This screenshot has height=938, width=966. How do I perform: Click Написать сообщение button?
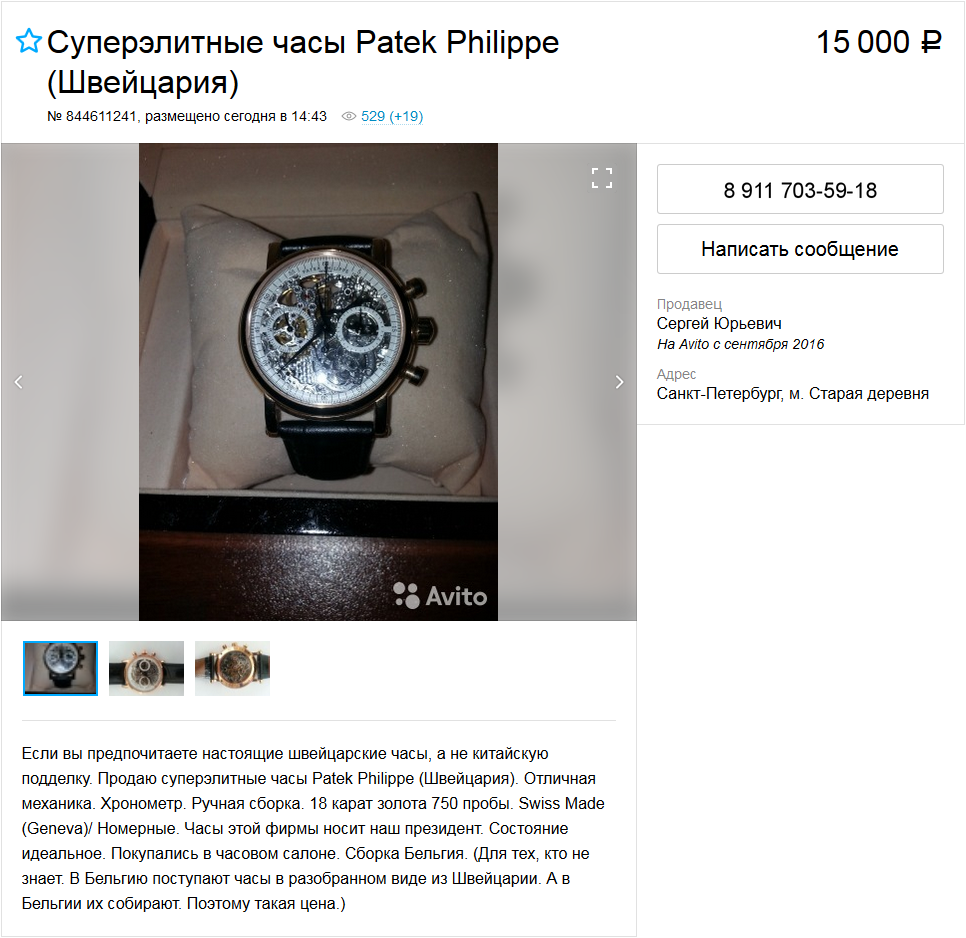click(800, 249)
